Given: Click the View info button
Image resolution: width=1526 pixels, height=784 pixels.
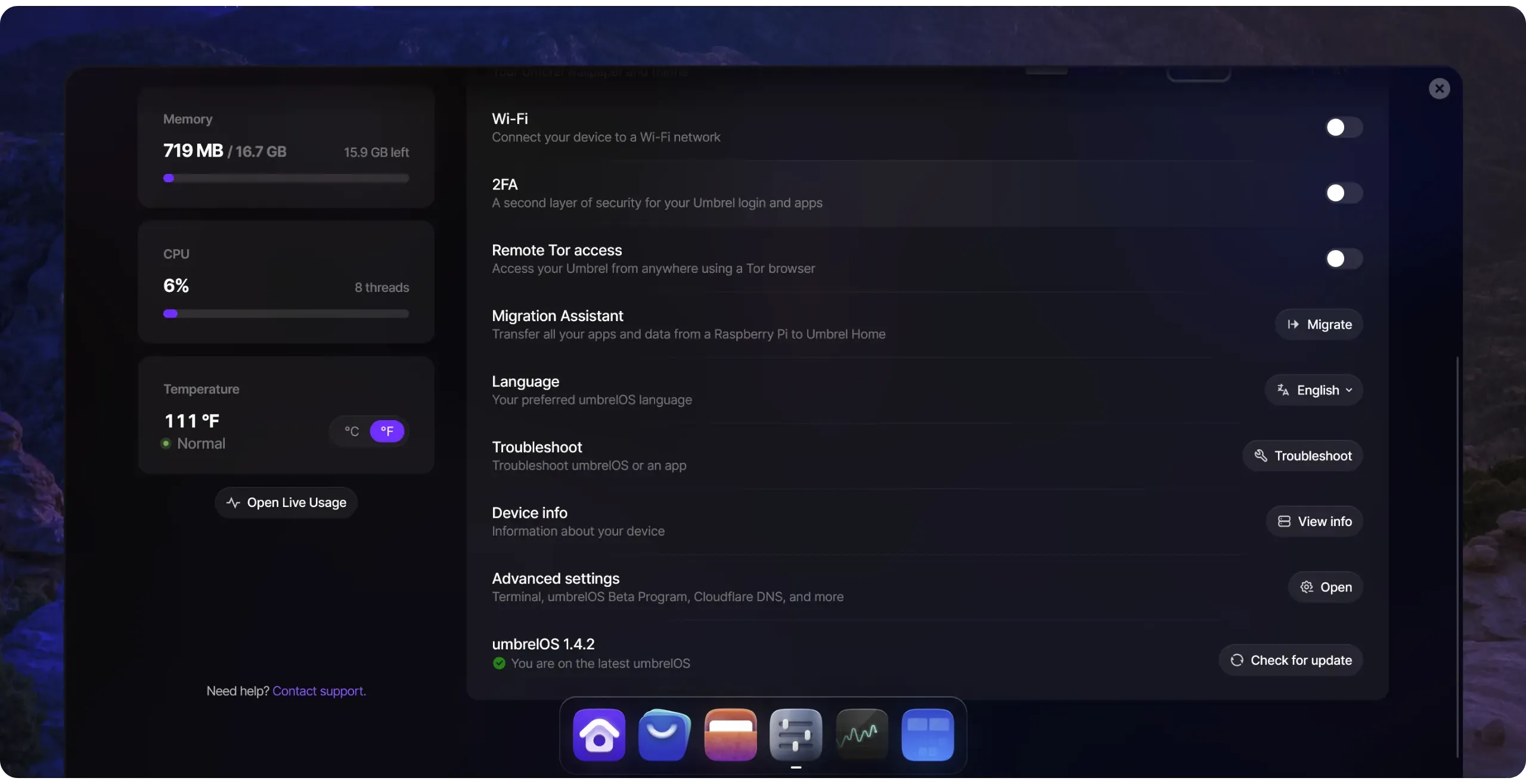Looking at the screenshot, I should (x=1314, y=521).
